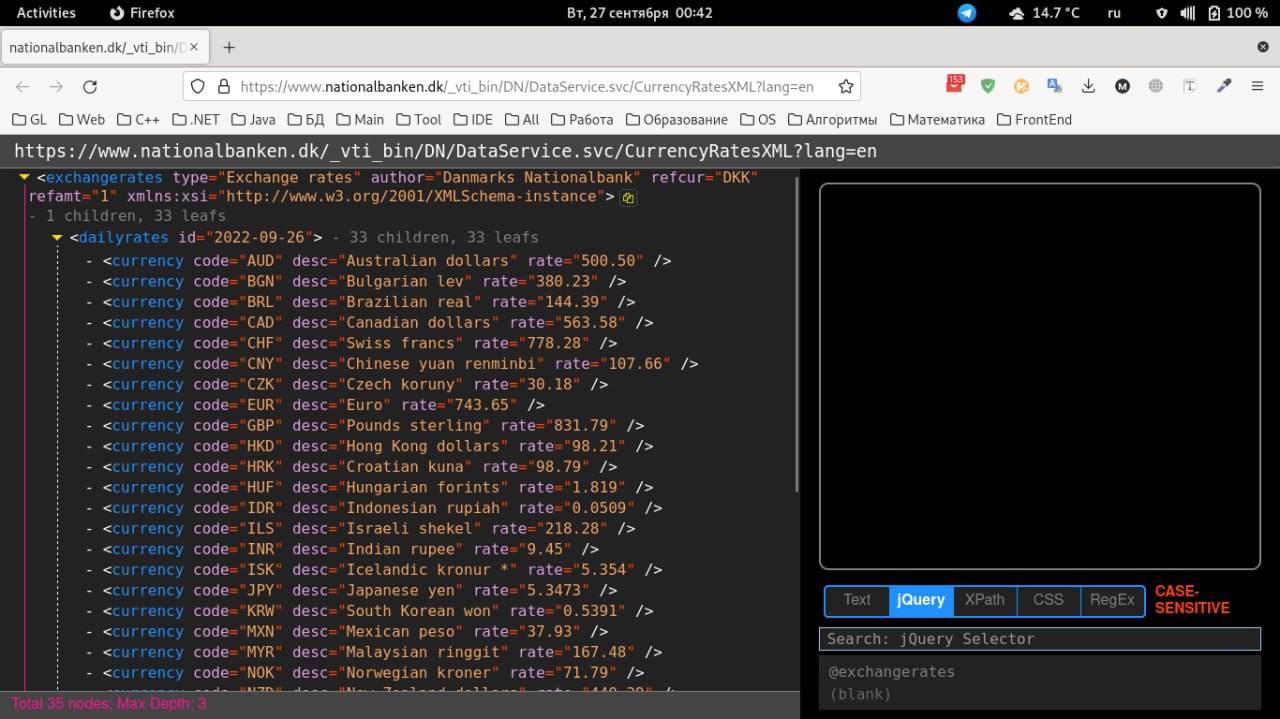Click the weather 14.7 °C indicator

[1044, 13]
